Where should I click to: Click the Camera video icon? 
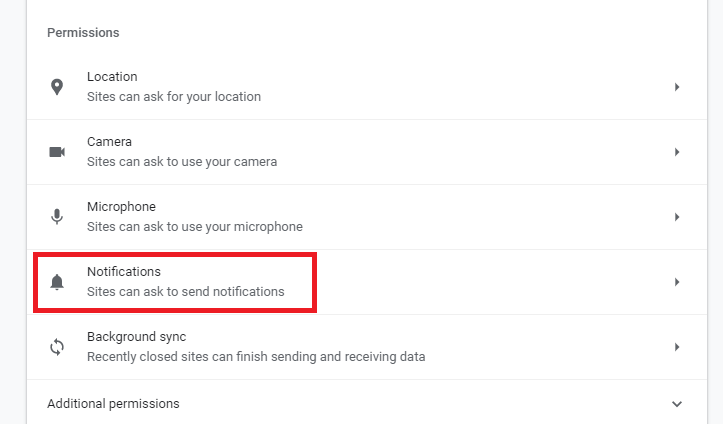click(x=57, y=152)
